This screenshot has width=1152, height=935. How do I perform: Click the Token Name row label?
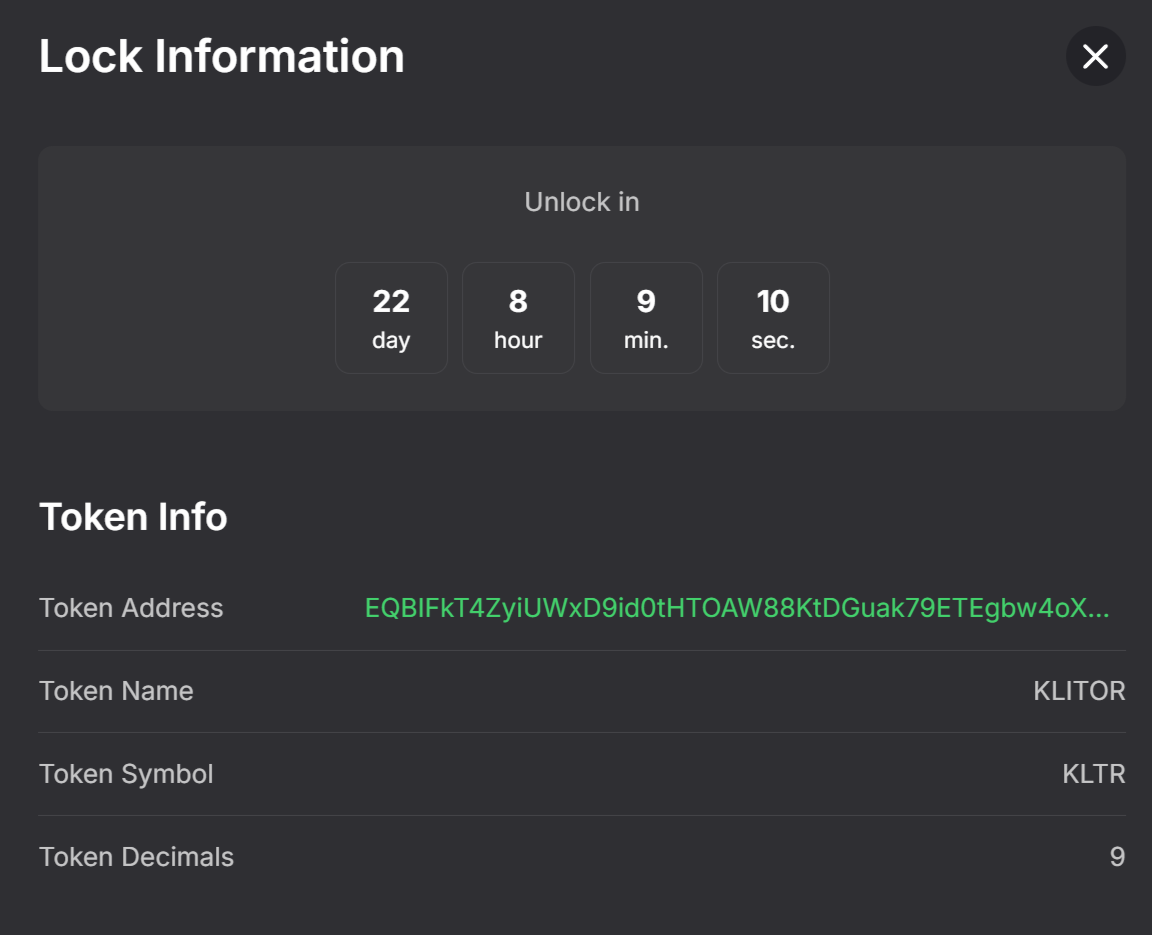click(116, 691)
